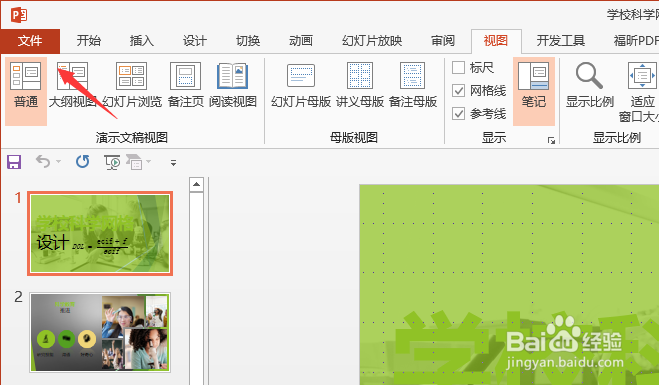Switch to Normal (普通) view
Screen dimensions: 659x385
(x=26, y=91)
